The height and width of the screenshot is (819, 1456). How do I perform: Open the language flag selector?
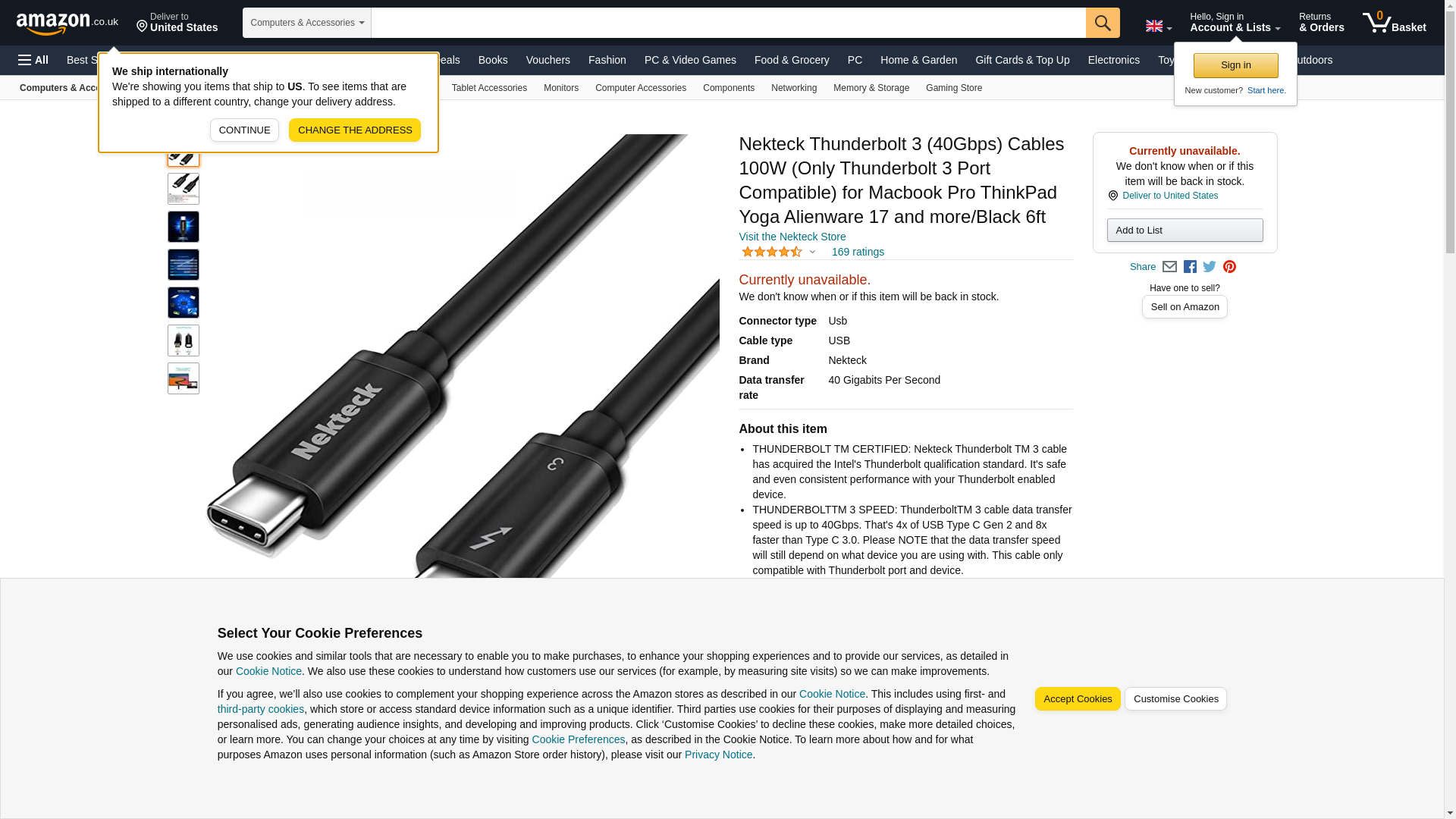pyautogui.click(x=1158, y=26)
